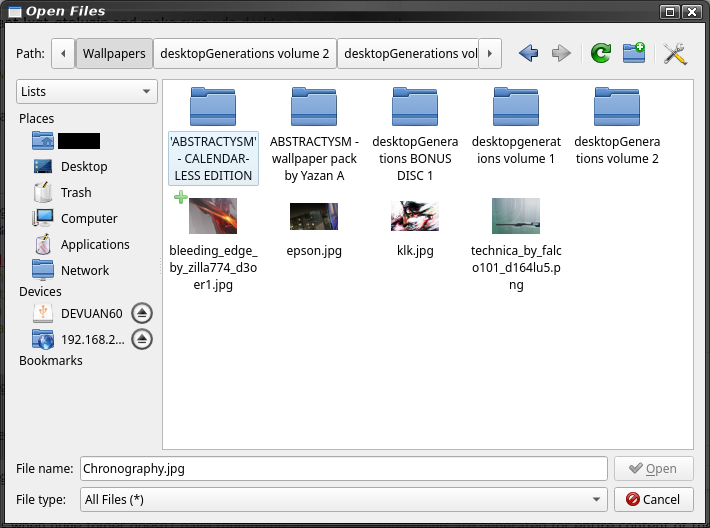Create new folder with plus folder icon
Screen dimensions: 710x528
[x=634, y=53]
